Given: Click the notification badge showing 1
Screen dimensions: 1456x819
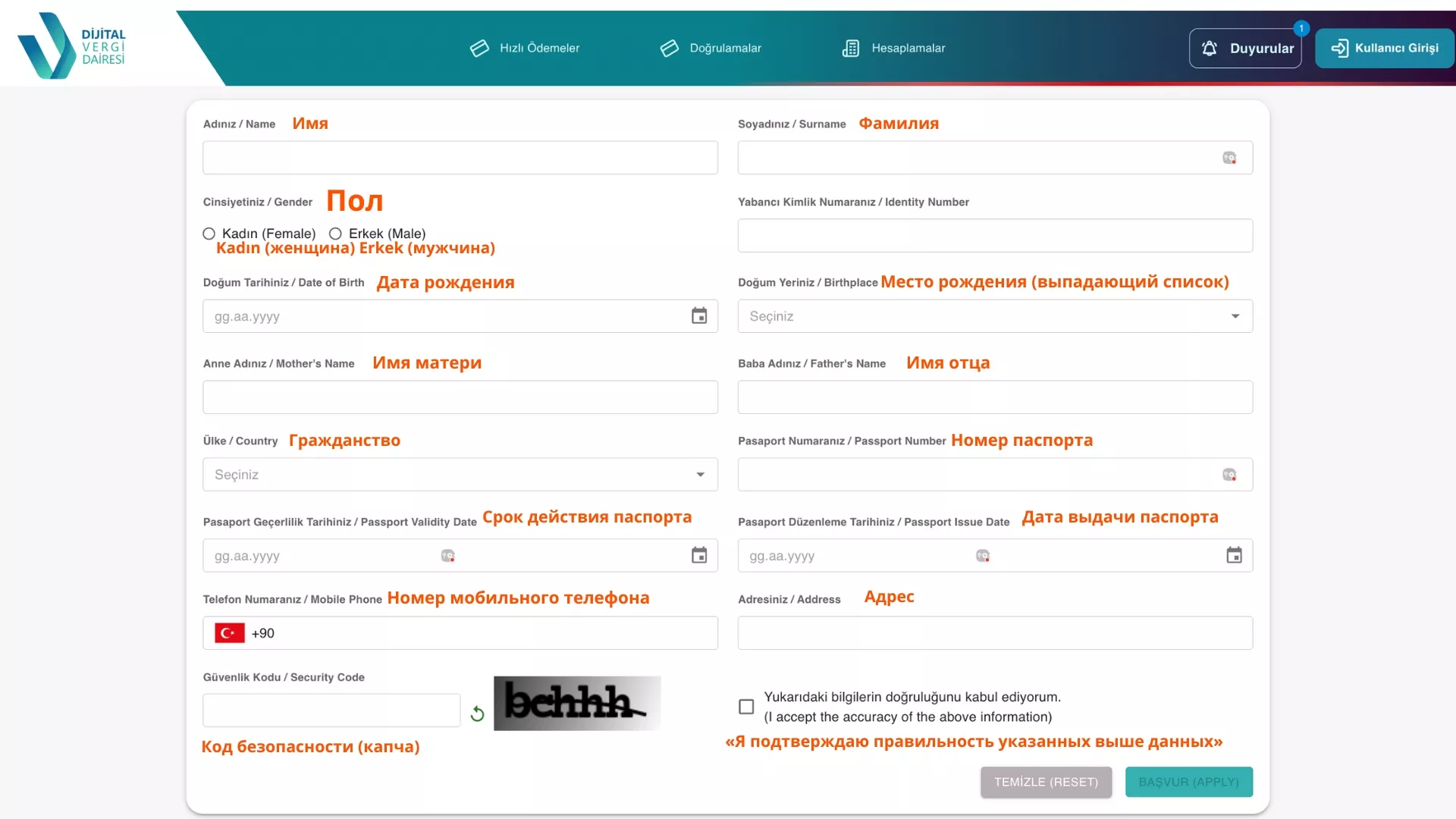Looking at the screenshot, I should coord(1301,29).
